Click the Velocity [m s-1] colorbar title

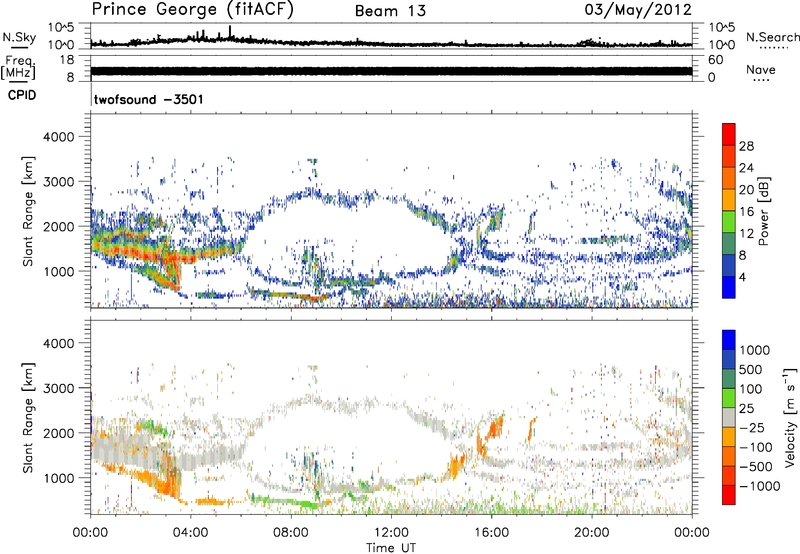[x=790, y=417]
